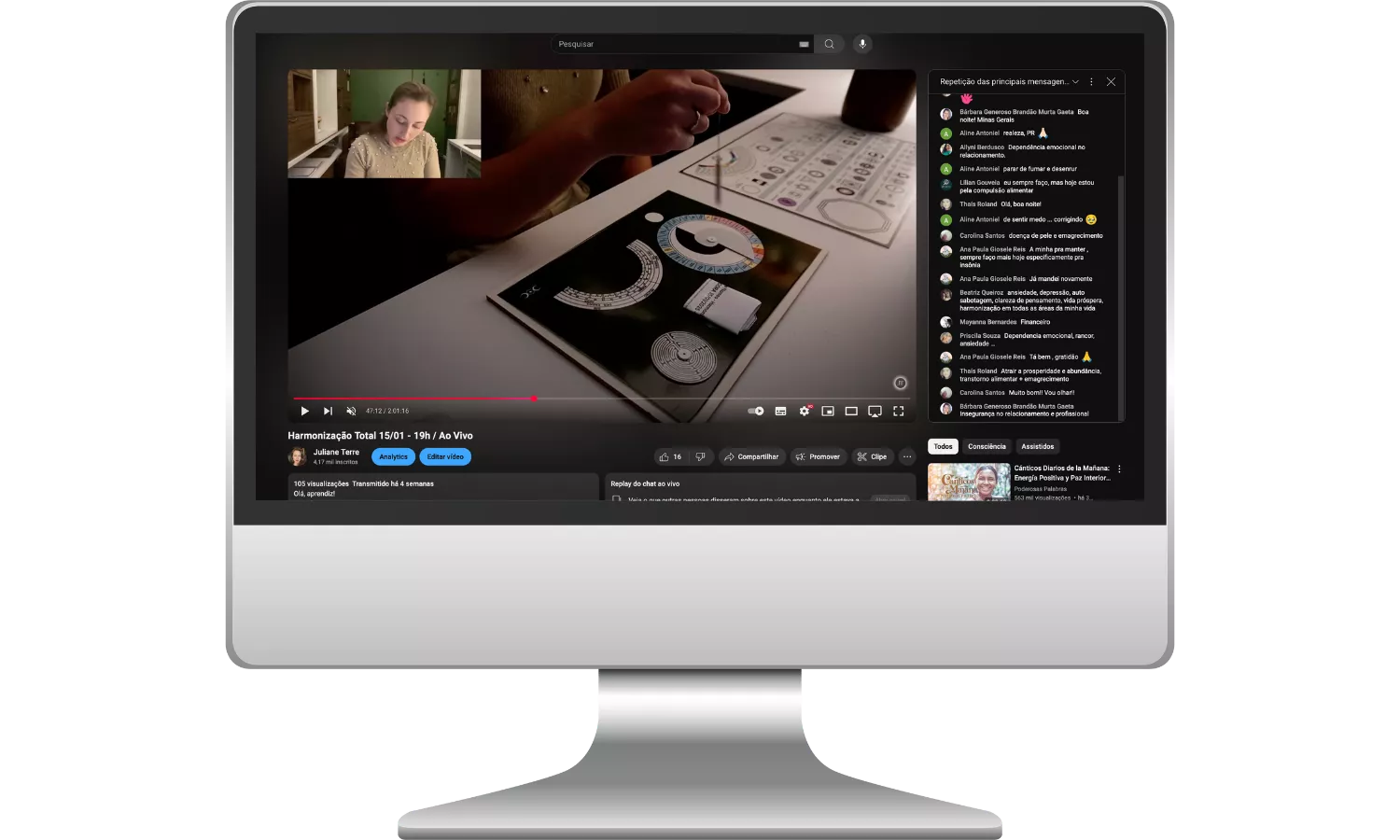The width and height of the screenshot is (1400, 840).
Task: Click the video title 'Harmonização Total 15/01'
Action: [x=380, y=436]
